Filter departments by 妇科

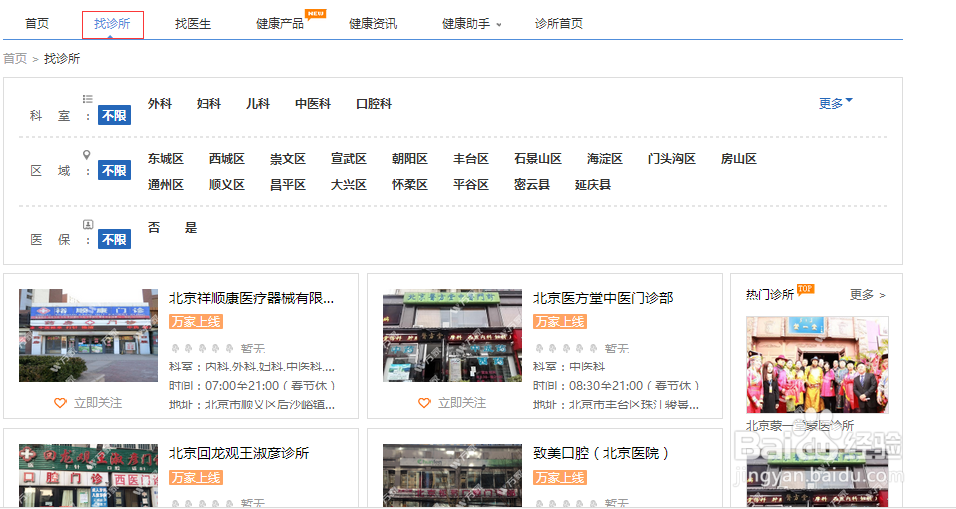[x=209, y=104]
